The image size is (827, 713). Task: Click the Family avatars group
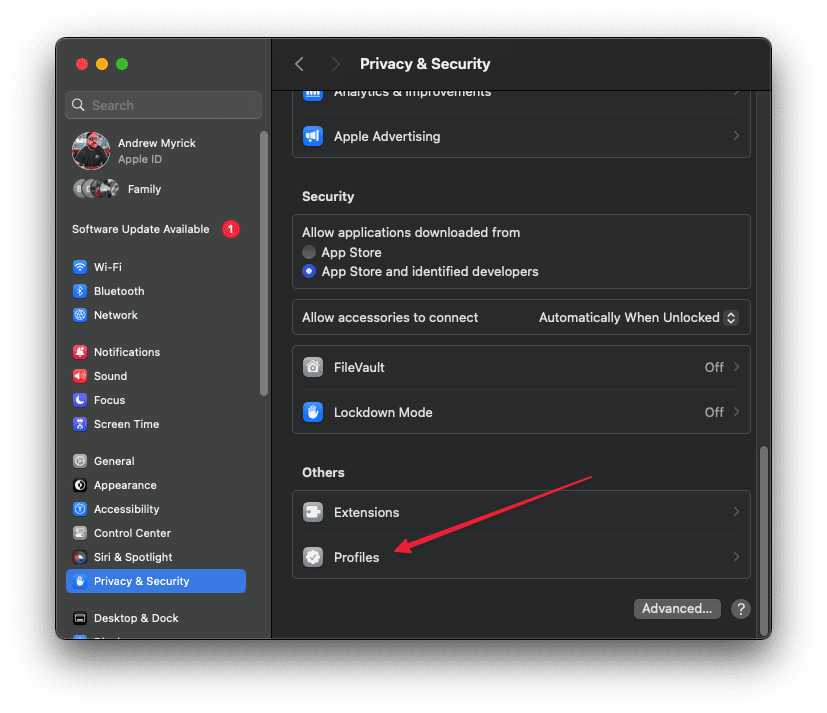point(95,188)
